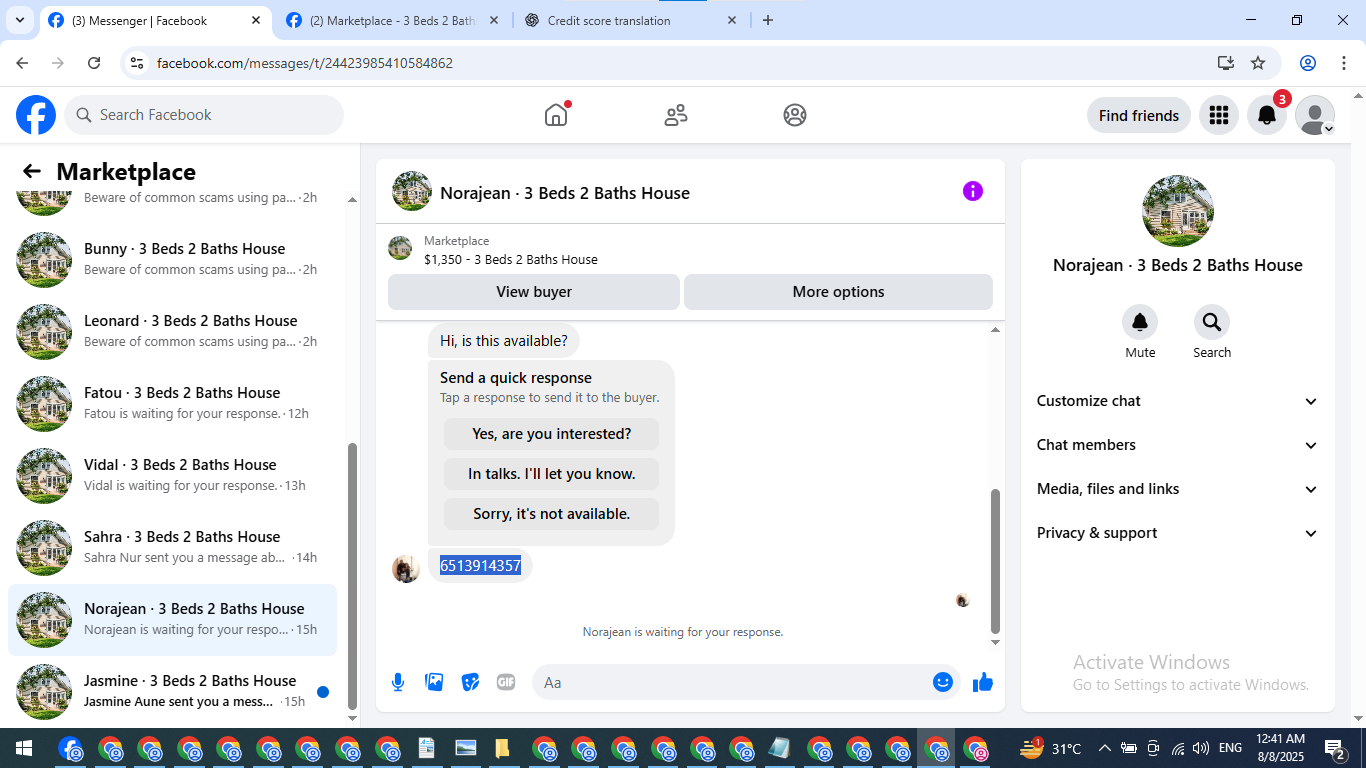The height and width of the screenshot is (768, 1366).
Task: Open the Bunny conversation
Action: click(172, 259)
